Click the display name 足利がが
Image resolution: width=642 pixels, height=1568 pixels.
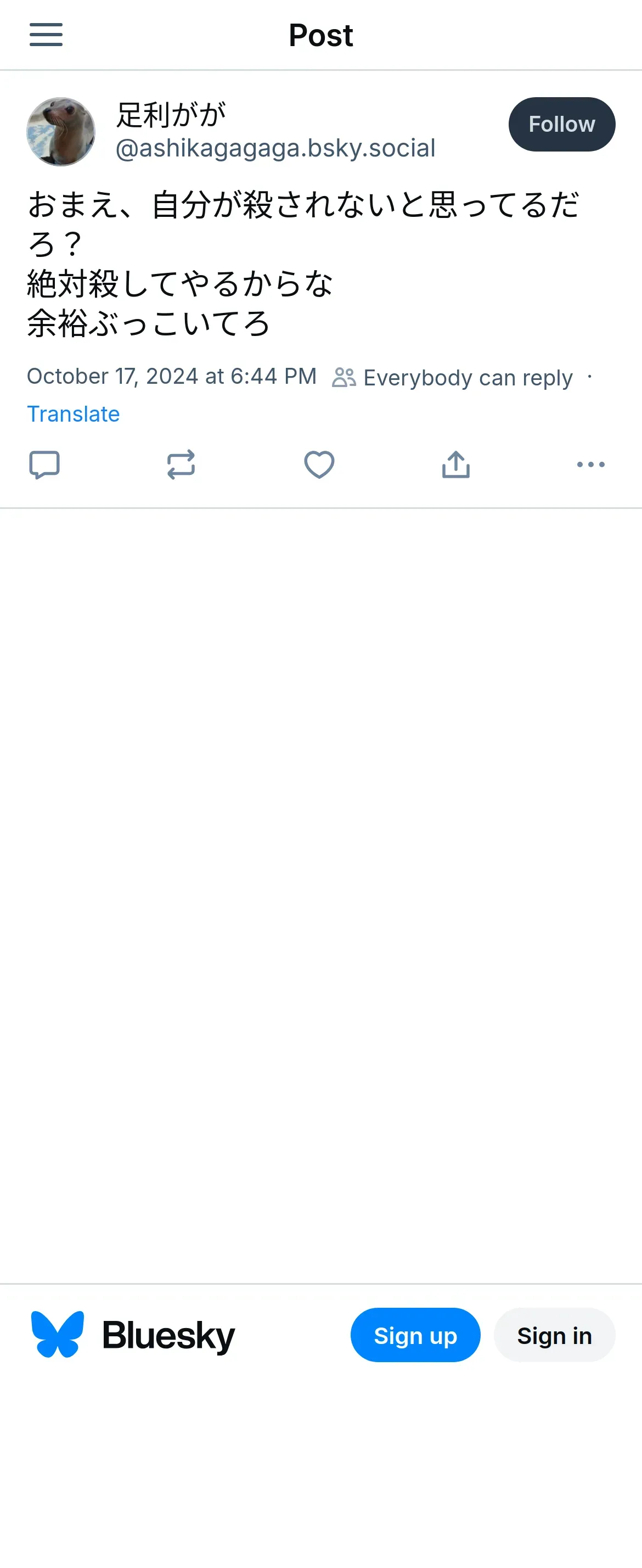[x=171, y=114]
